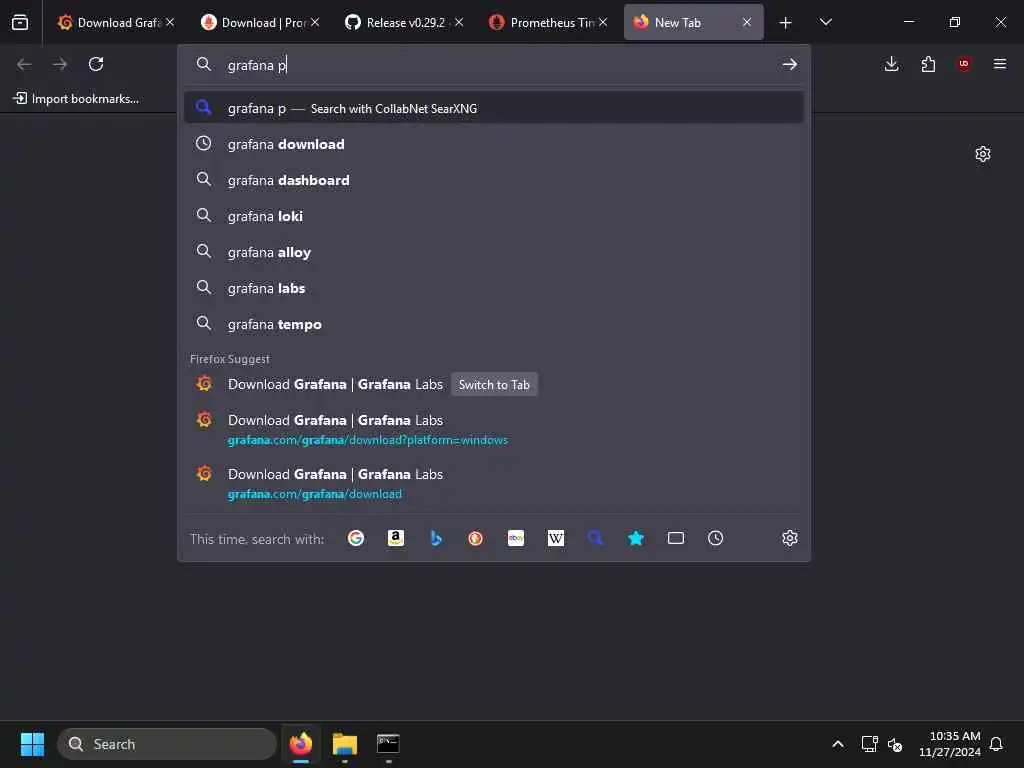
Task: Close the Download Grafana tab
Action: (170, 22)
